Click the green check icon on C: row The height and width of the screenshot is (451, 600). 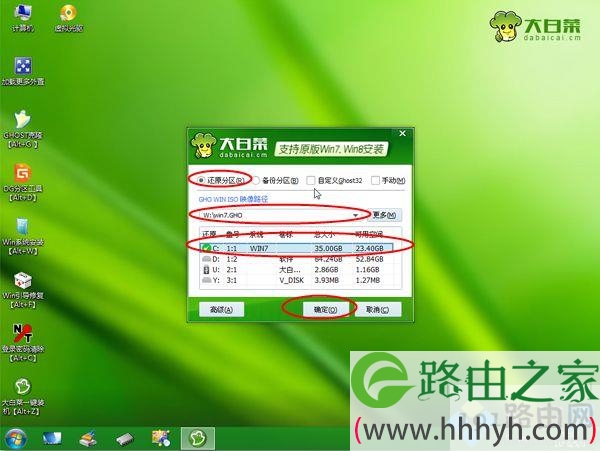coord(207,248)
